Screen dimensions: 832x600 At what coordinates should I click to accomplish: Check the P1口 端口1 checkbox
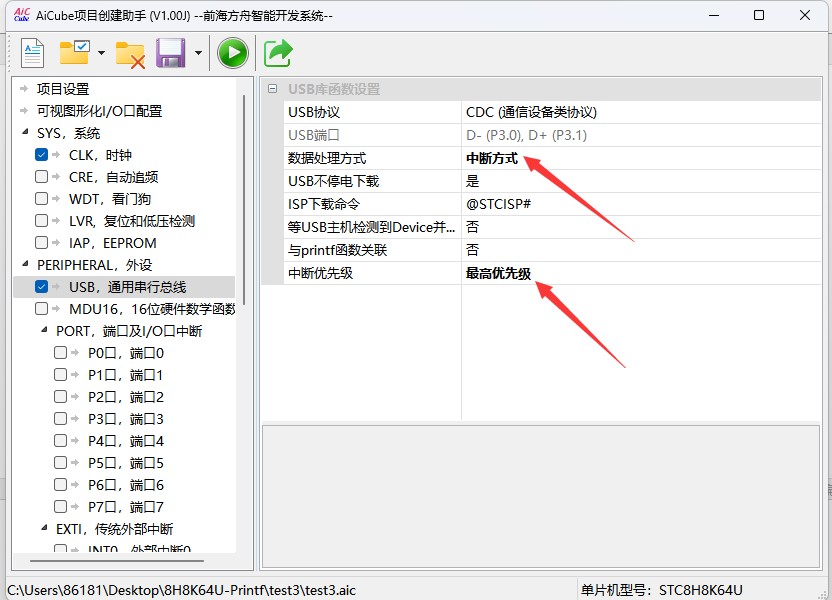(x=60, y=375)
